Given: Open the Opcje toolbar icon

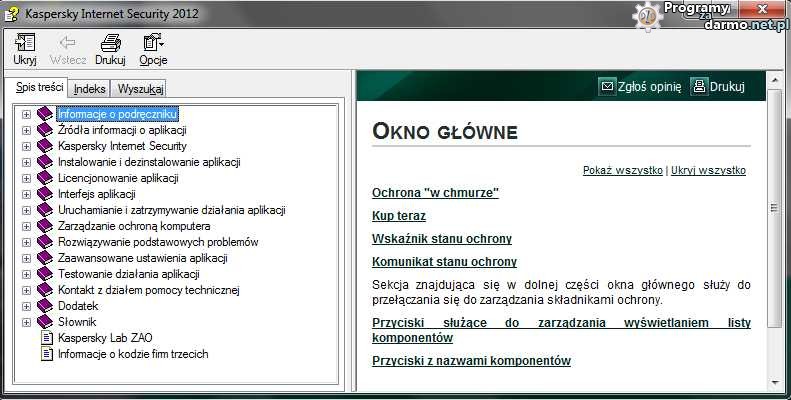Looking at the screenshot, I should coord(153,42).
